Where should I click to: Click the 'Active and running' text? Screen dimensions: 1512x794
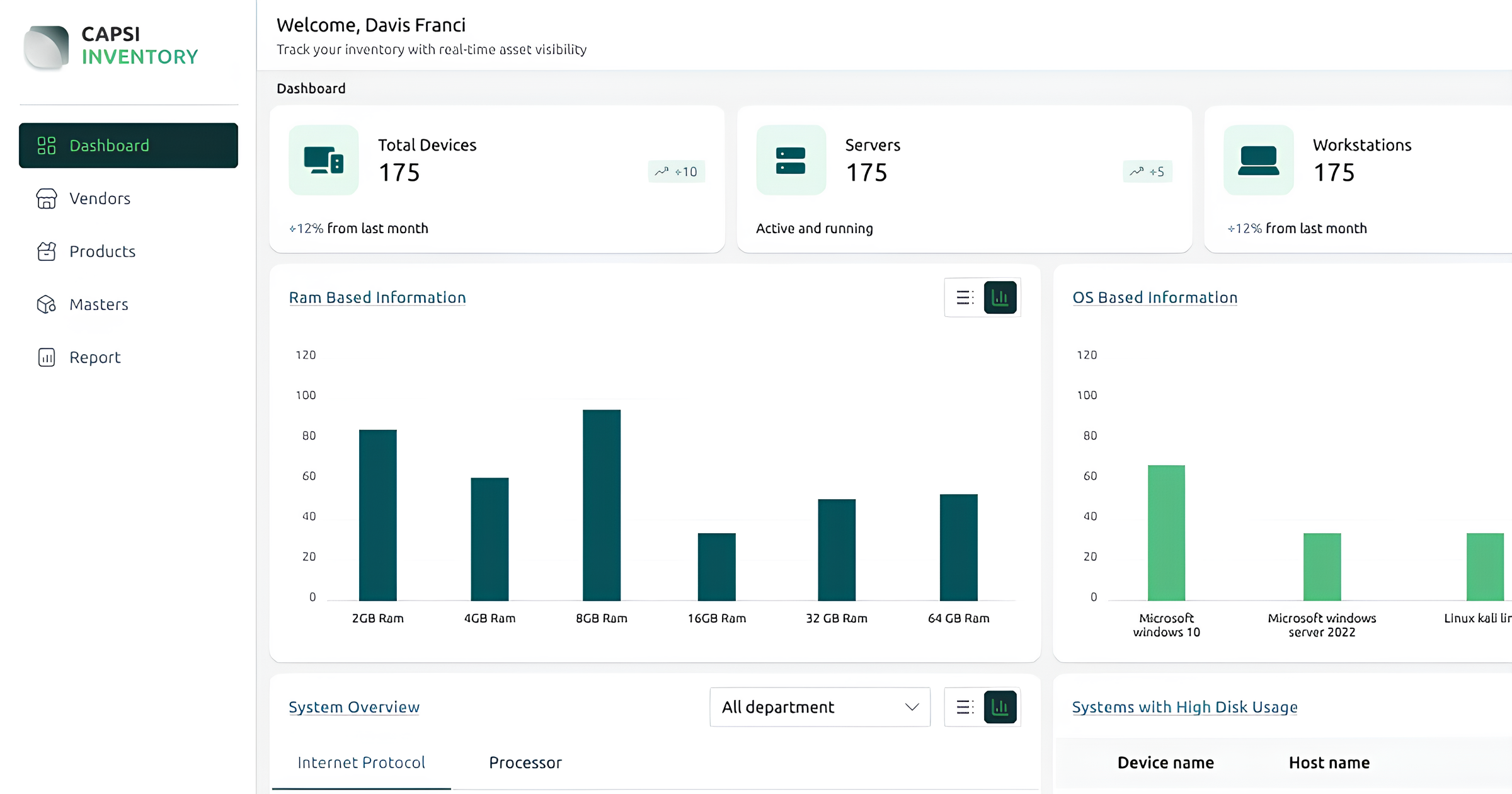(x=815, y=228)
